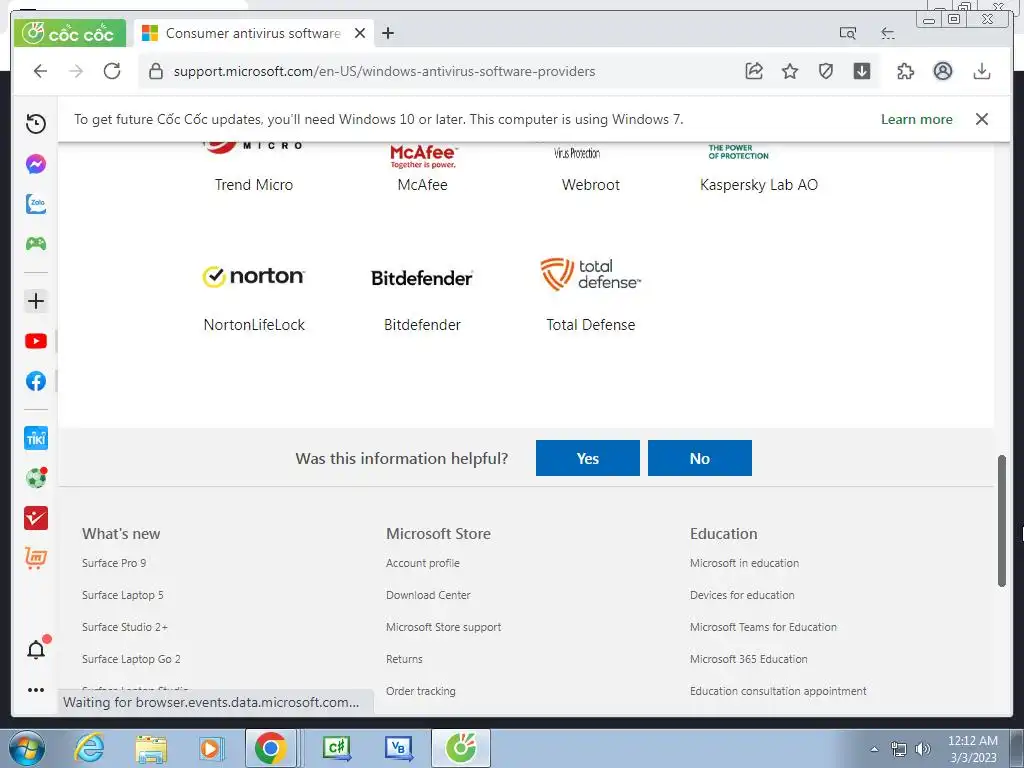Open Zalo in sidebar
Screen dimensions: 1024x768
pyautogui.click(x=36, y=204)
